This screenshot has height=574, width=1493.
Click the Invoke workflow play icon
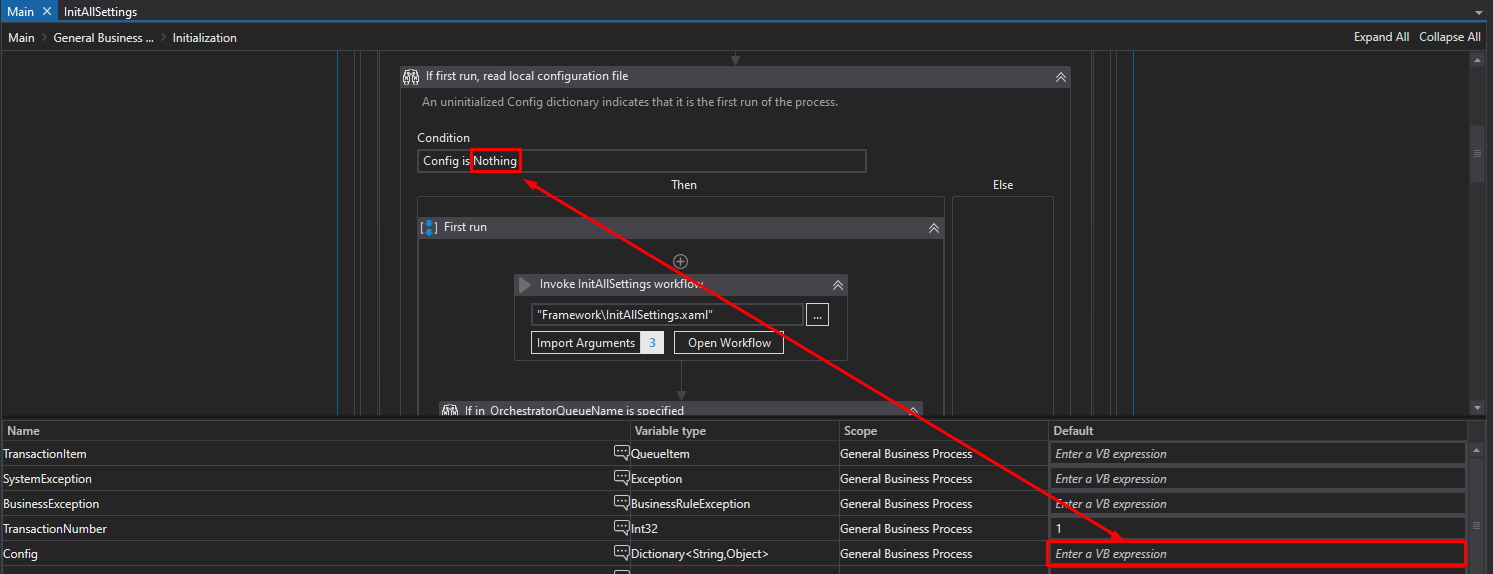[525, 285]
